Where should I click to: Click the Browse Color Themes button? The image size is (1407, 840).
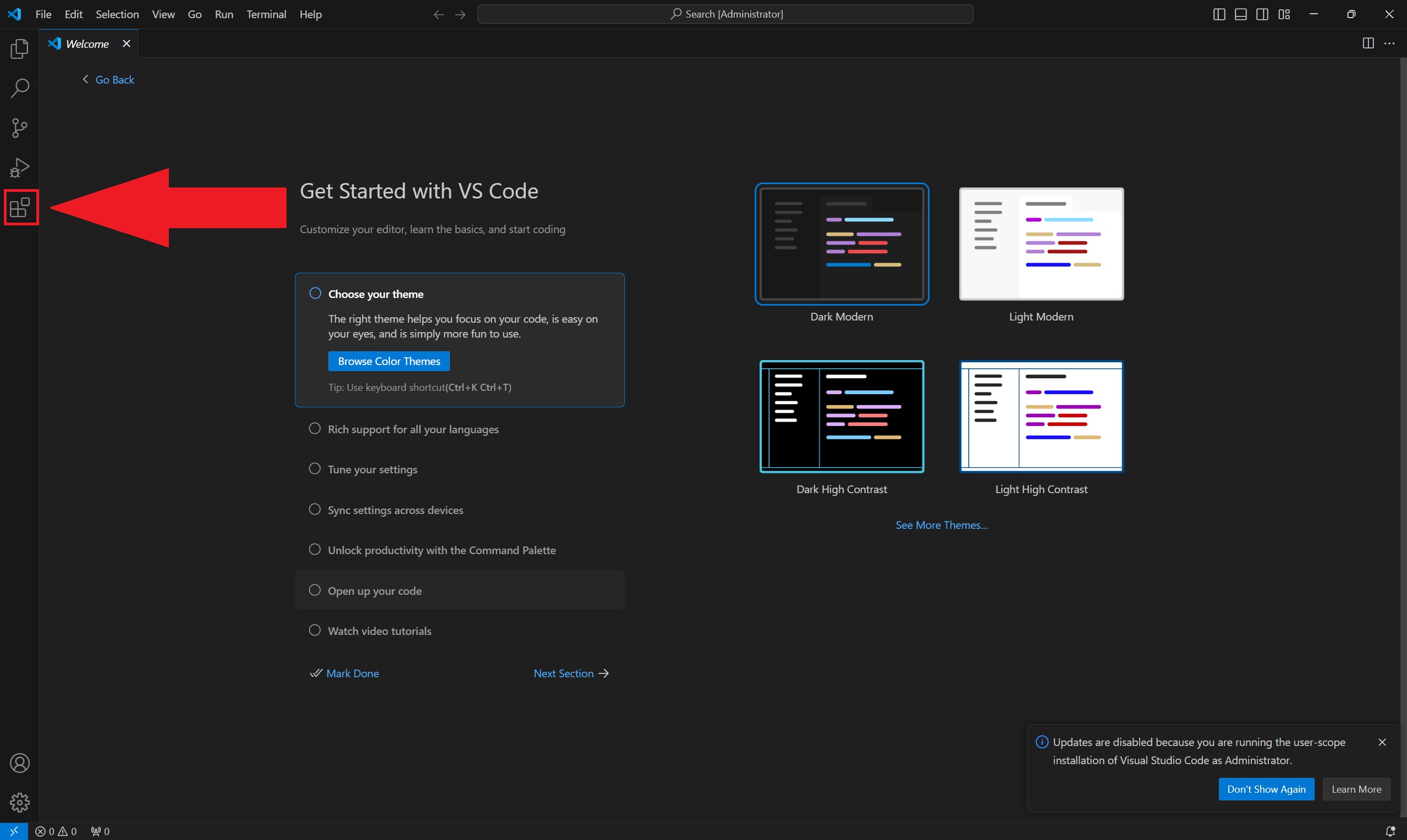[x=389, y=361]
